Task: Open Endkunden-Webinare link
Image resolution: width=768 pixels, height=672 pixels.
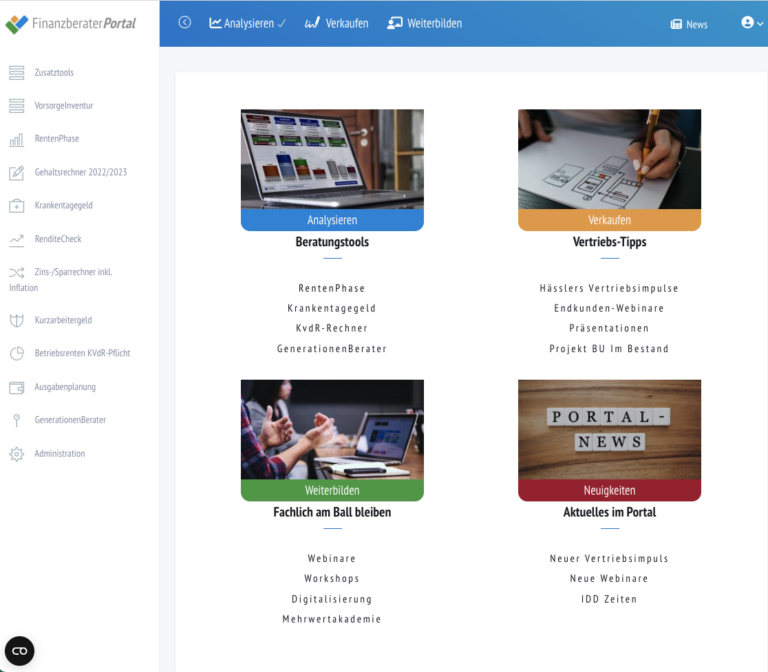Action: tap(609, 308)
